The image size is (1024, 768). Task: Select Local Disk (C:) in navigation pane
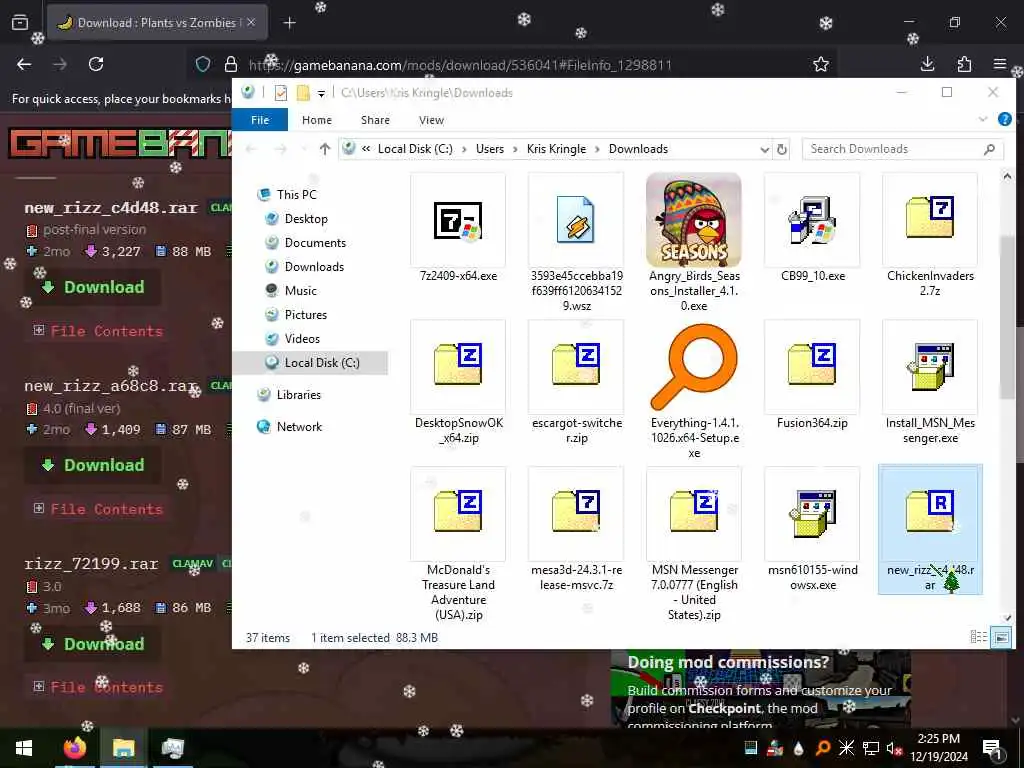pos(311,362)
